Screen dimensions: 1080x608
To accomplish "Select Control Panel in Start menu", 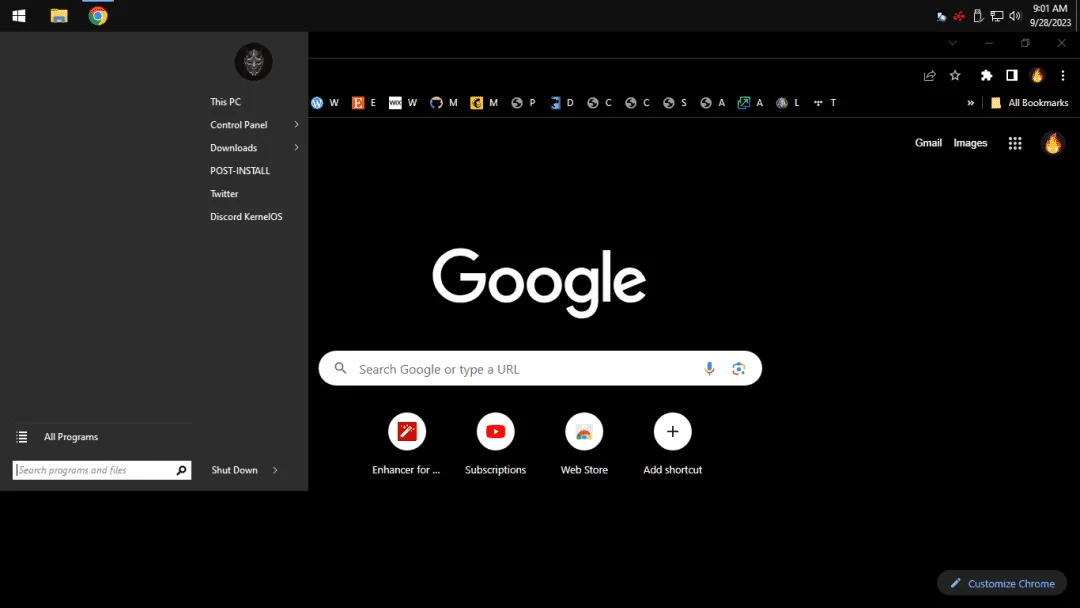I will tap(238, 125).
